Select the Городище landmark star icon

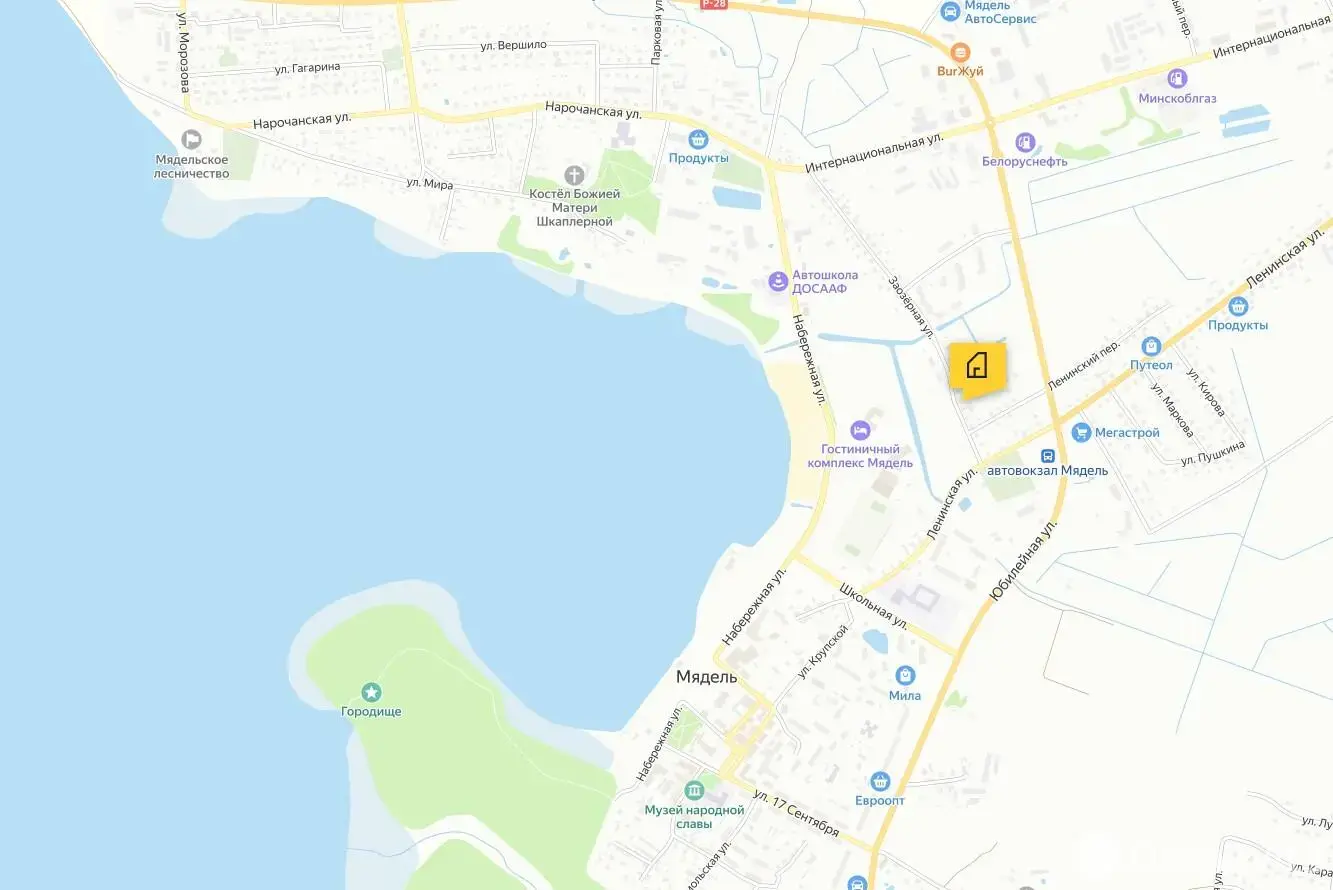(371, 692)
